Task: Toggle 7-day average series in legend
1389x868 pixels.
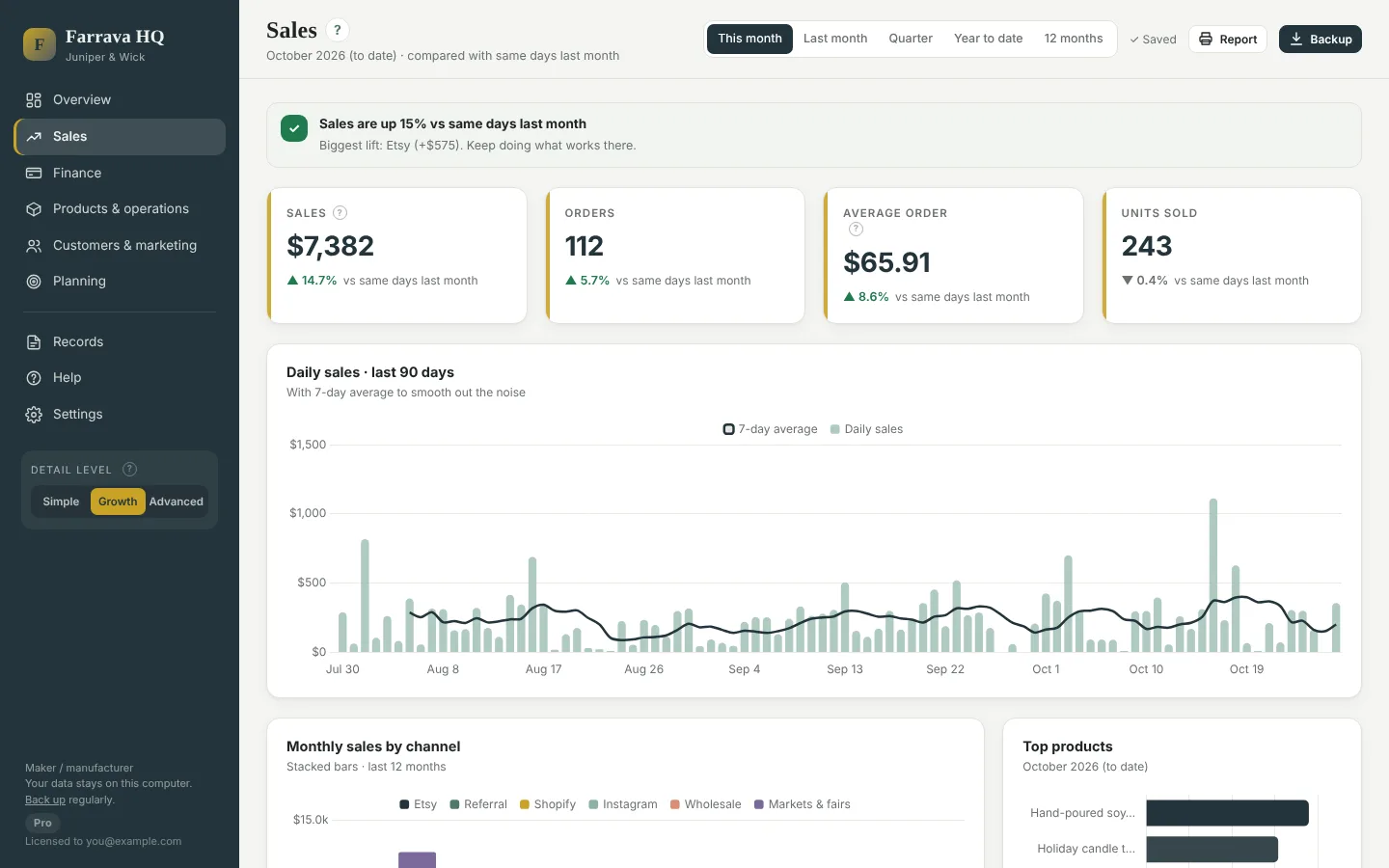Action: [771, 429]
